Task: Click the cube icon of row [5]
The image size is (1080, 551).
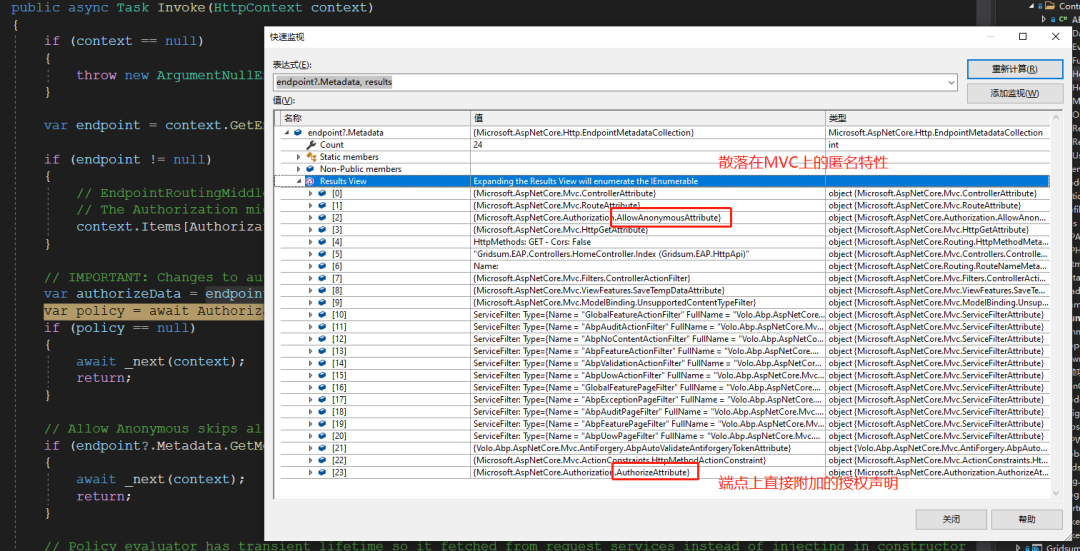Action: tap(322, 254)
